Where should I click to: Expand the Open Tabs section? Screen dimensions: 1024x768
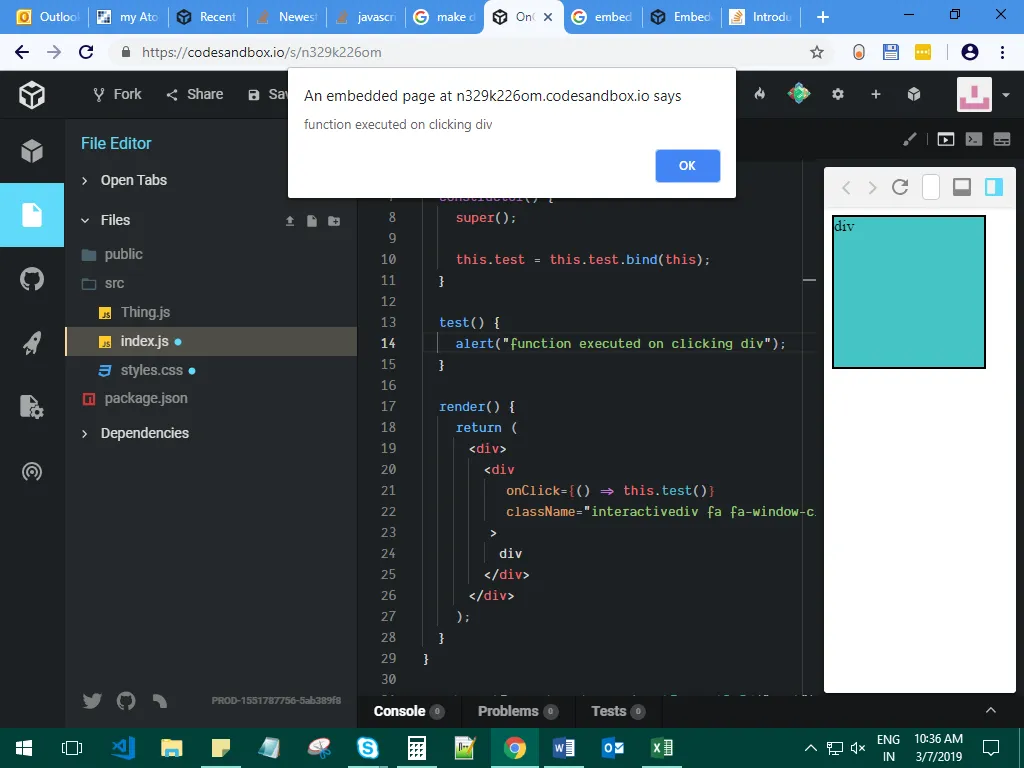coord(124,180)
